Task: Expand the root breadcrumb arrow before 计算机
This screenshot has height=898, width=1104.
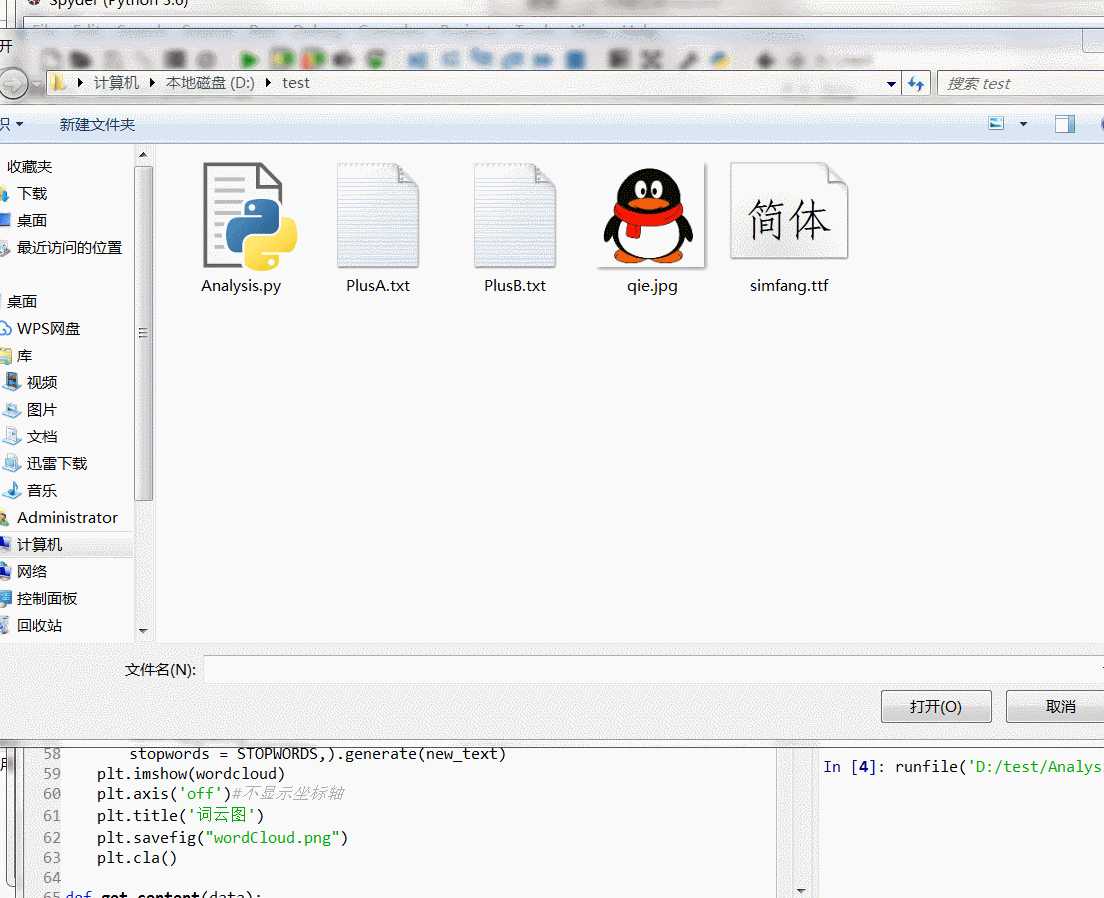Action: click(x=80, y=83)
